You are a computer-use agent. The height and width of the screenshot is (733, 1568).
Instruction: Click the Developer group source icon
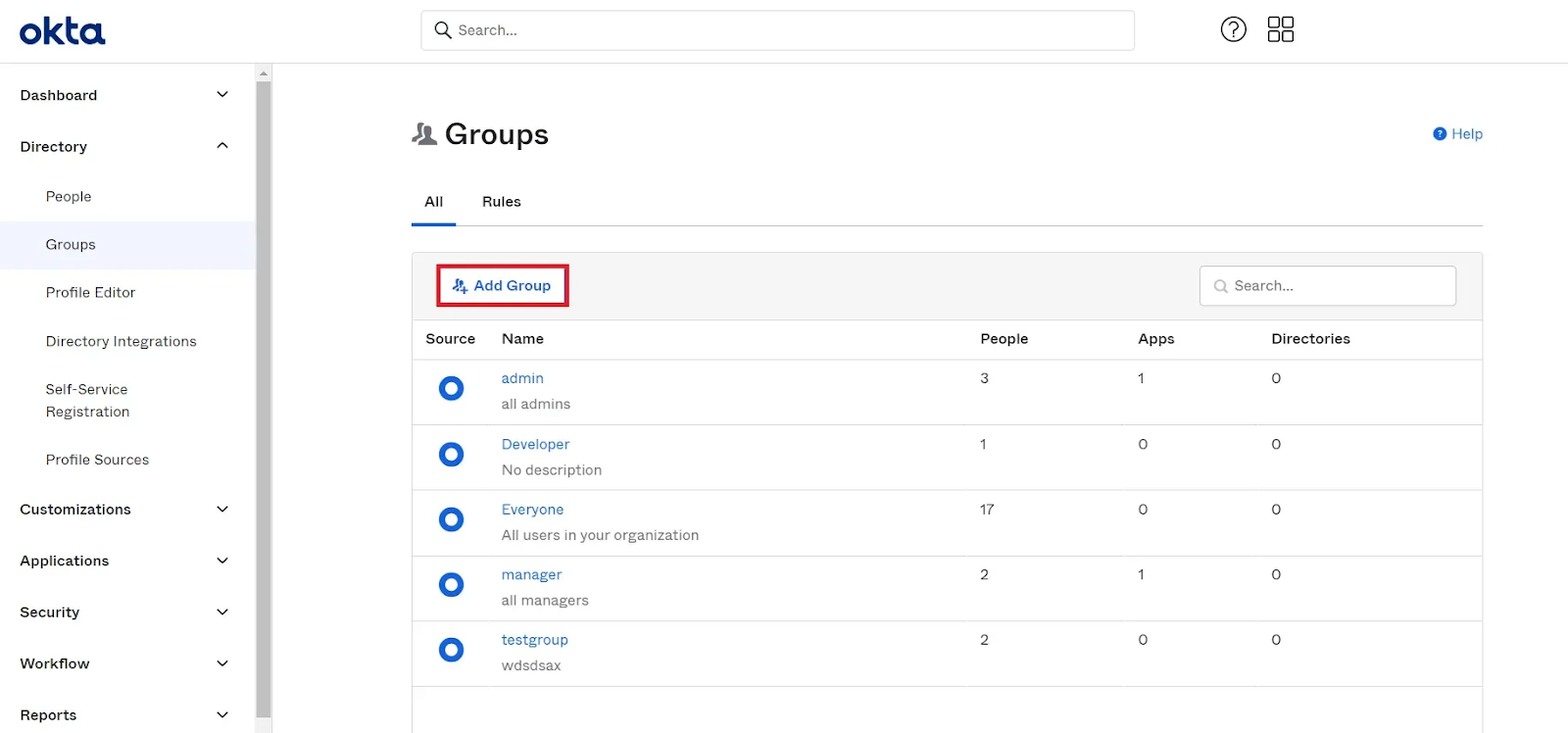(x=451, y=455)
